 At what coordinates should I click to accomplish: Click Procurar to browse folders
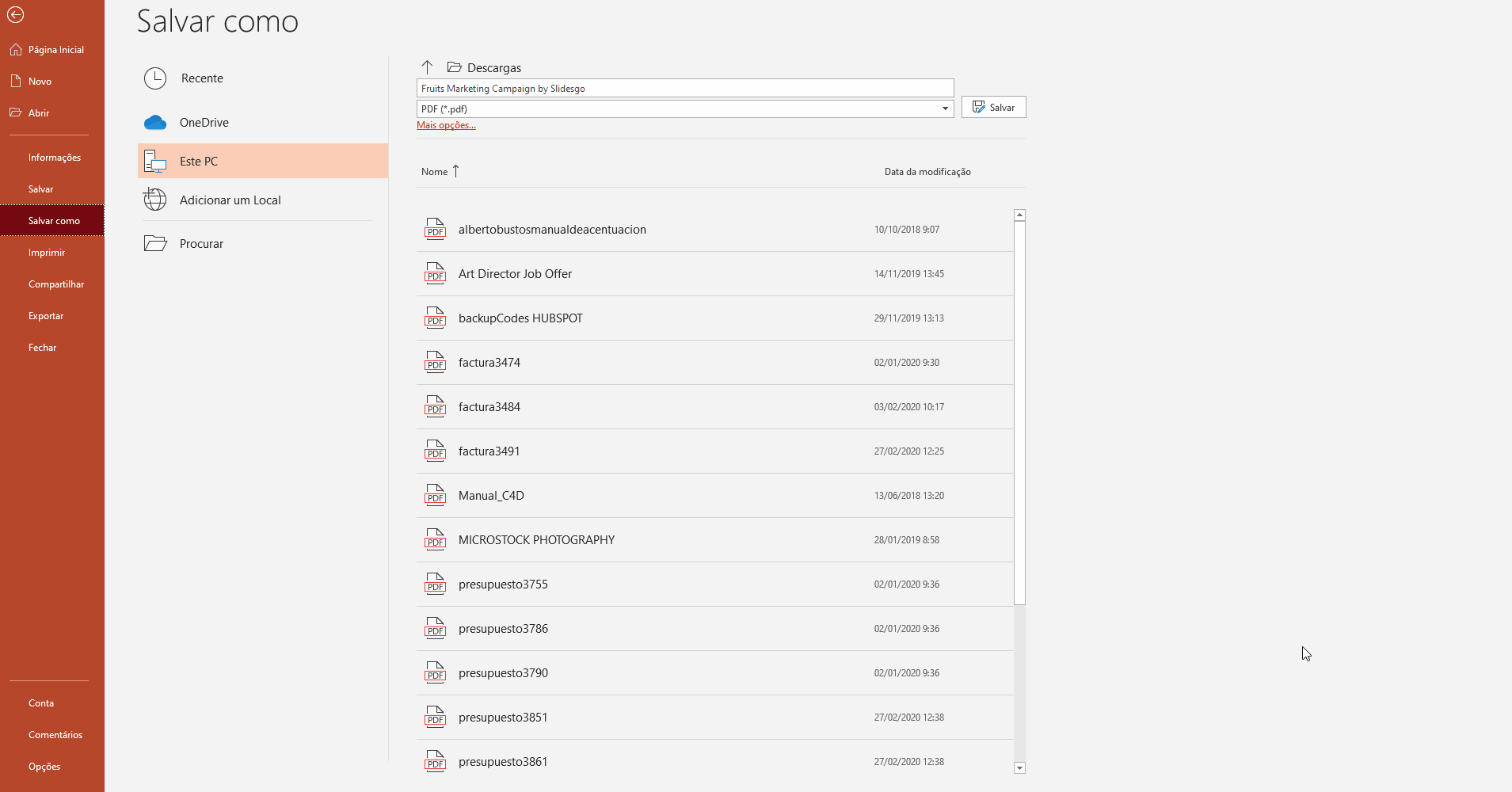coord(263,244)
